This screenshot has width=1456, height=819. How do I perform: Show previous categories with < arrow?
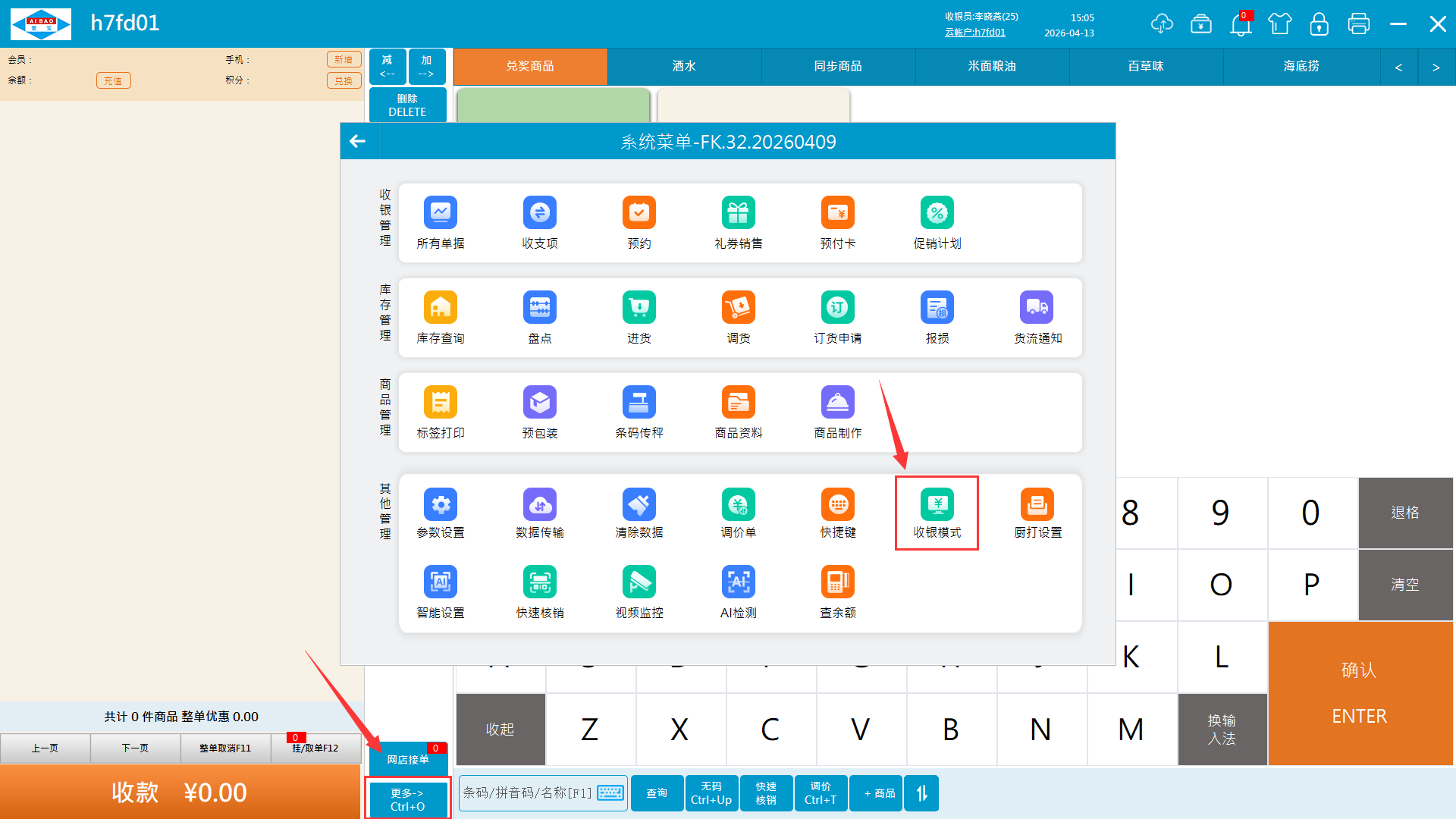[x=1398, y=67]
